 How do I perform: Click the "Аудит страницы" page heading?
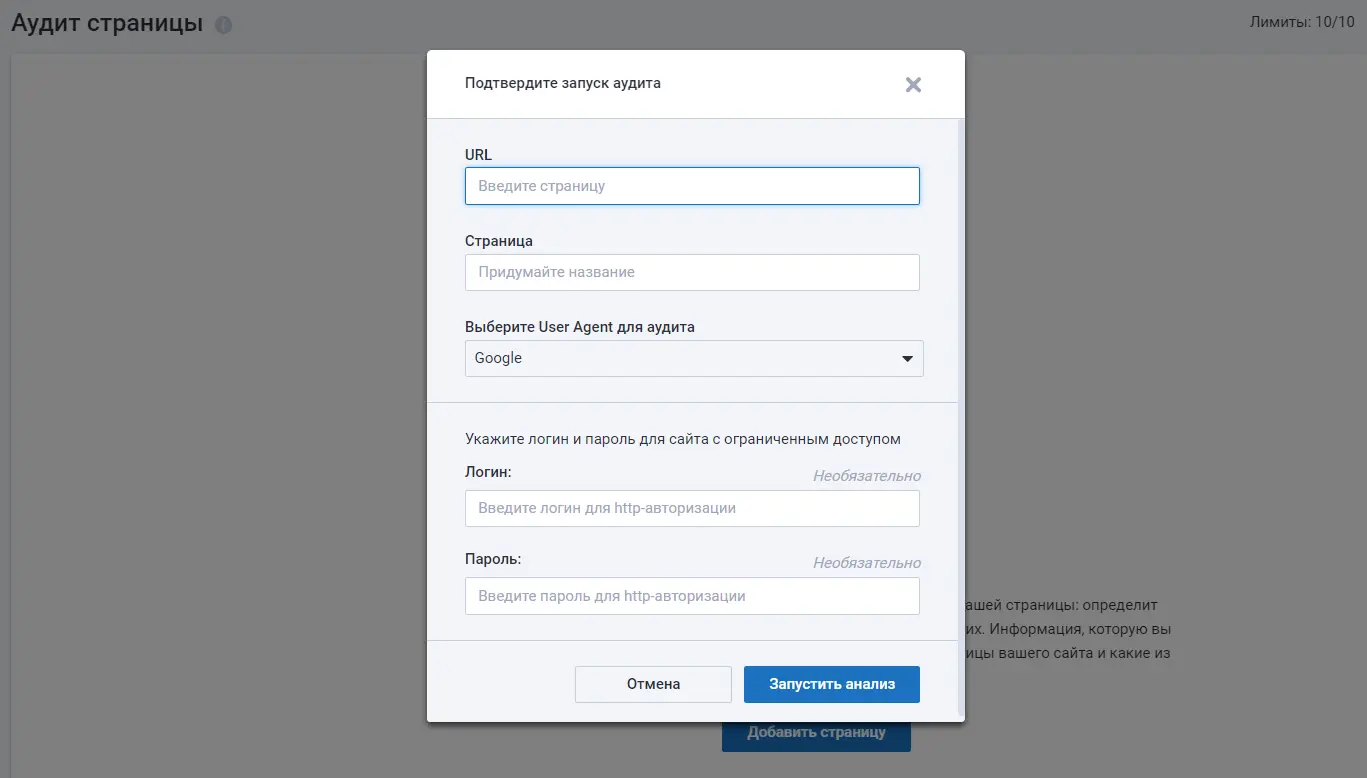107,24
